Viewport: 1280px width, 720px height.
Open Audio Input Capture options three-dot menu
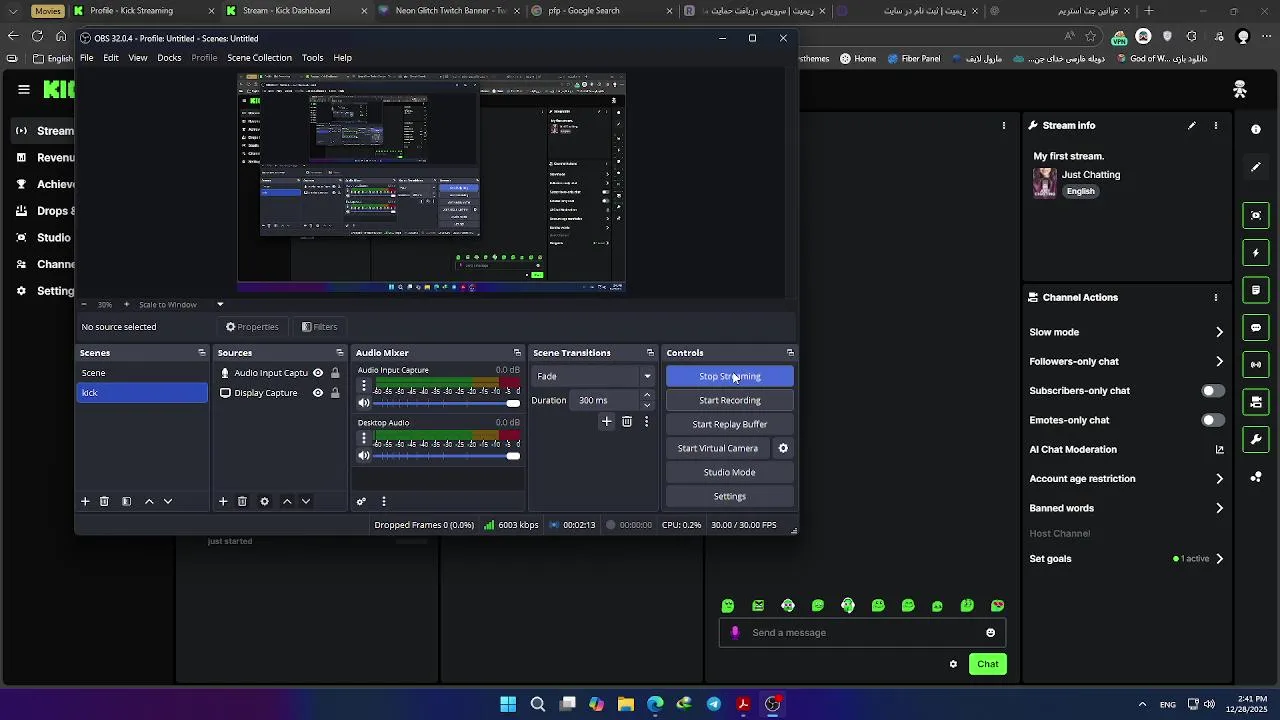click(x=364, y=385)
